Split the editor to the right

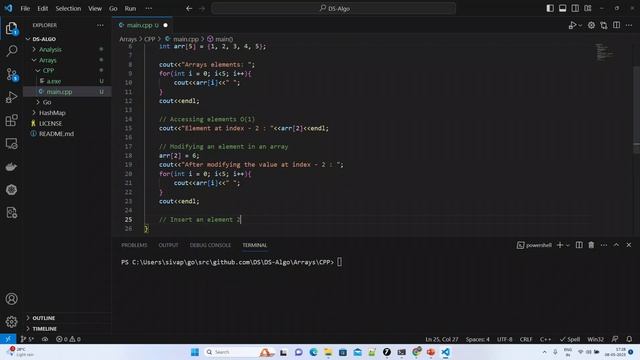[x=616, y=25]
